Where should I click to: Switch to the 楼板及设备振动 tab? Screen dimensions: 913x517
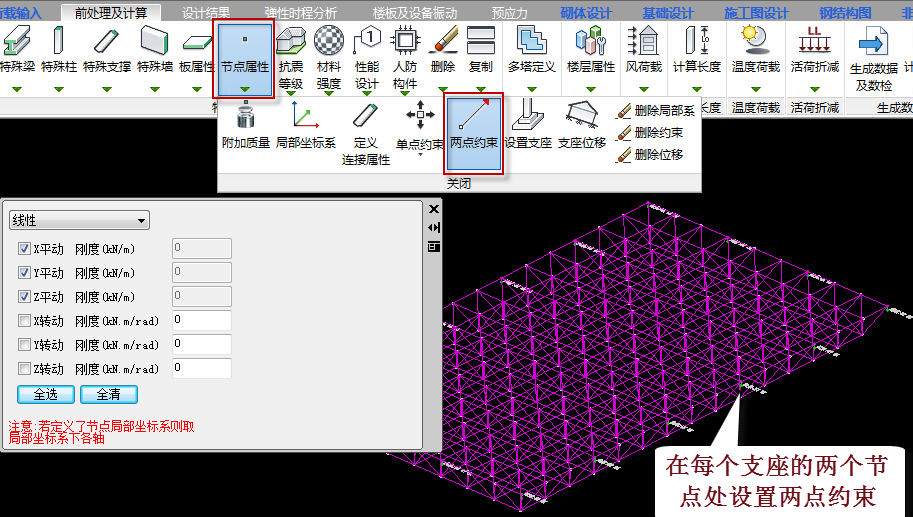click(415, 12)
